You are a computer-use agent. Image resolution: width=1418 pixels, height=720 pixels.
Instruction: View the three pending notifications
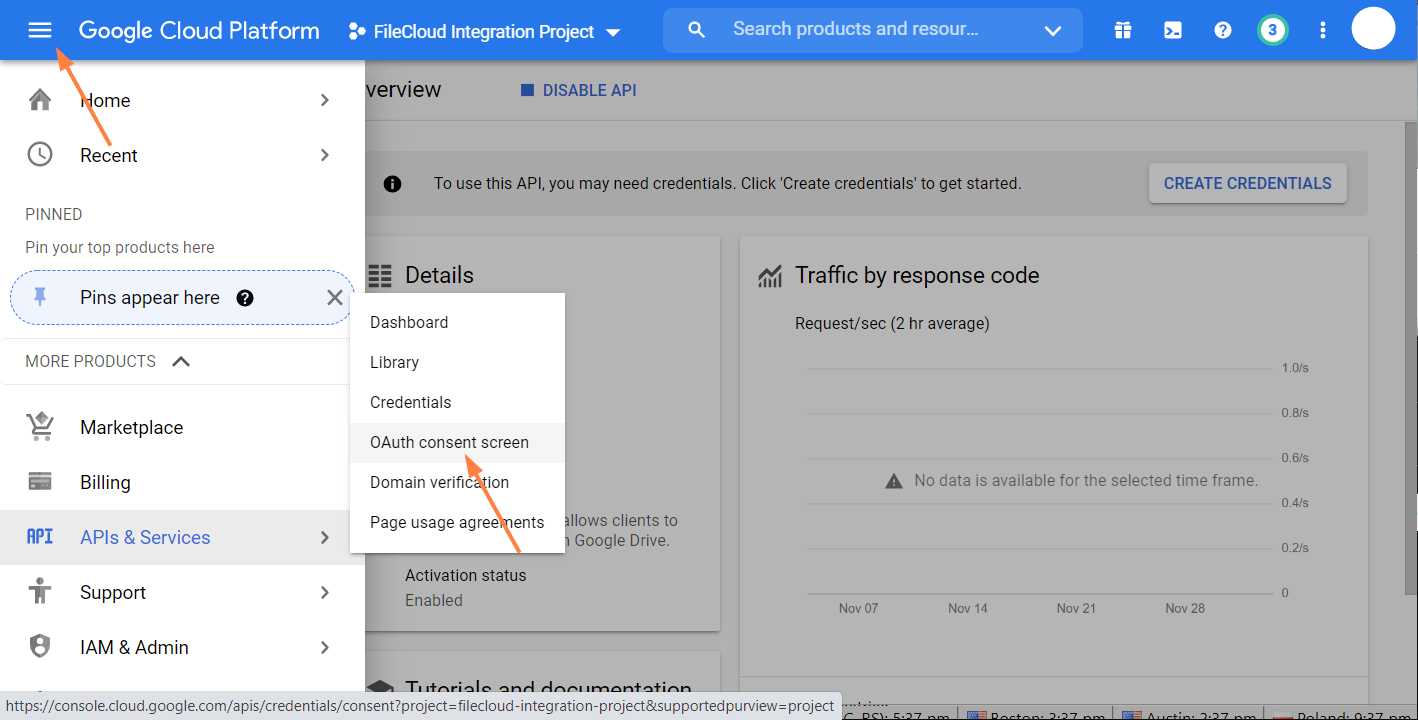pos(1272,29)
